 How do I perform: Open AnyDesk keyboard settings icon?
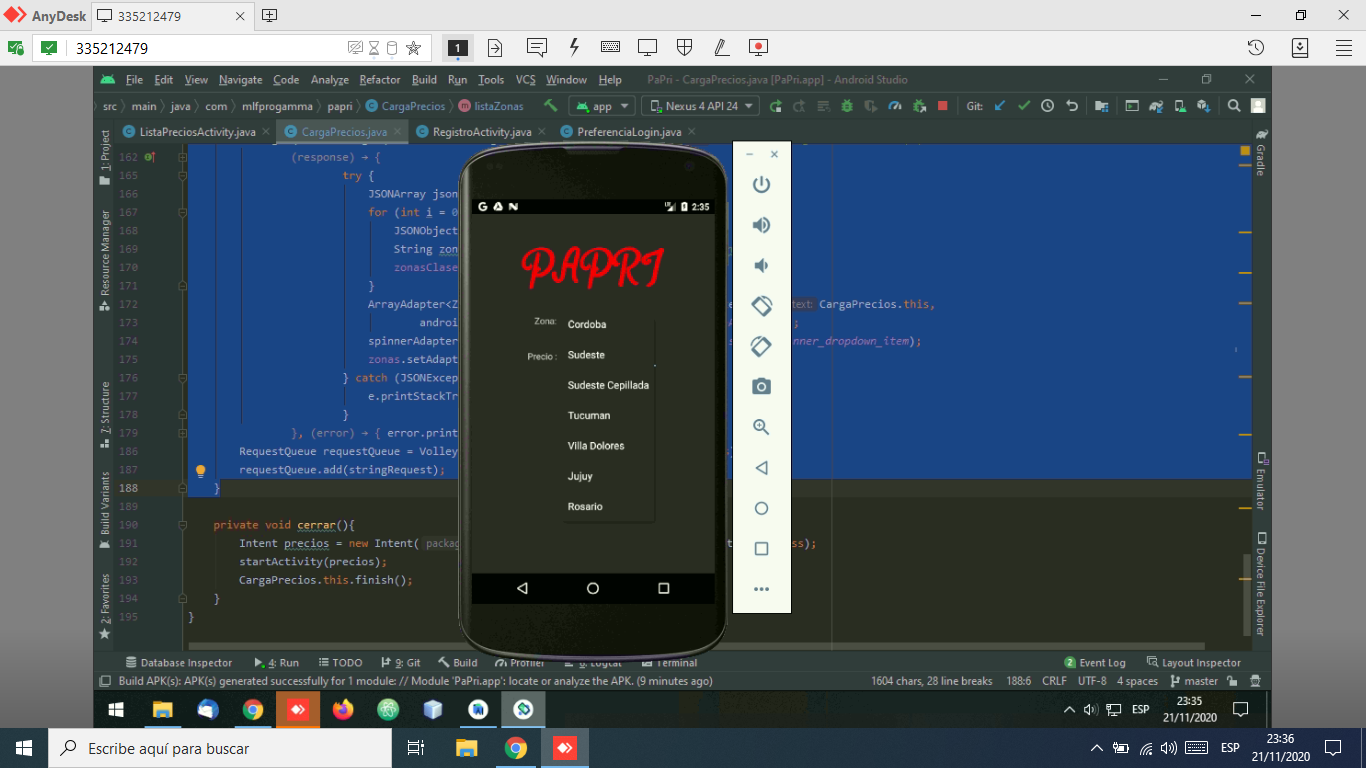611,47
